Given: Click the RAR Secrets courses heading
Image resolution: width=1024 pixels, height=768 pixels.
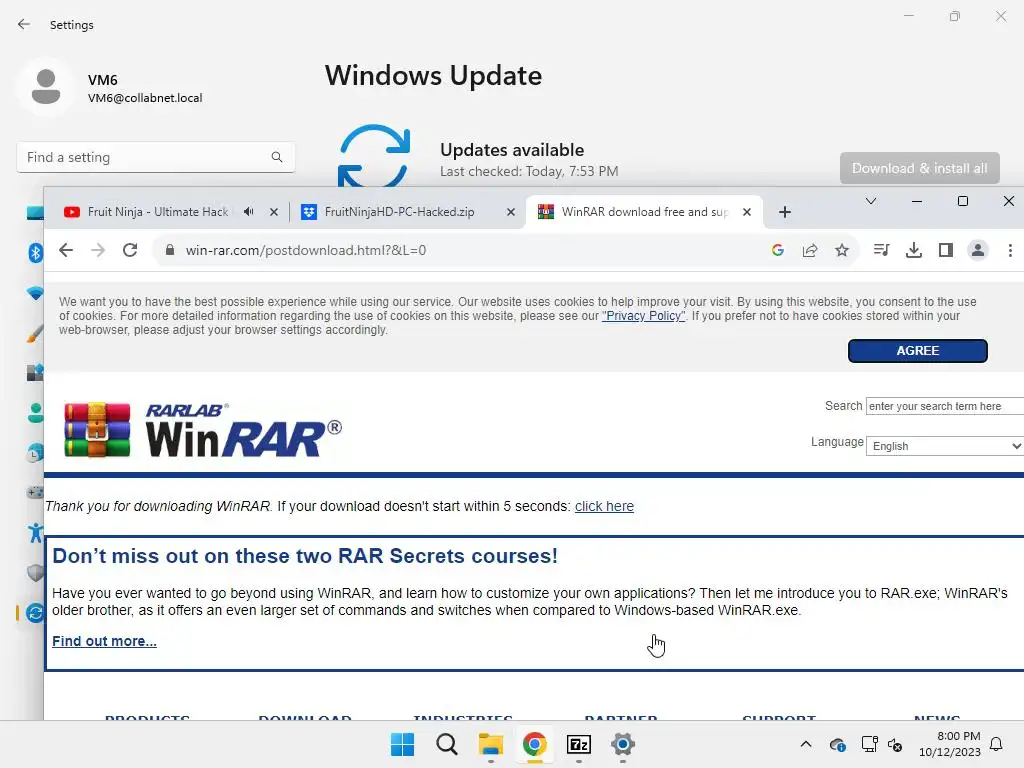Looking at the screenshot, I should [x=305, y=556].
